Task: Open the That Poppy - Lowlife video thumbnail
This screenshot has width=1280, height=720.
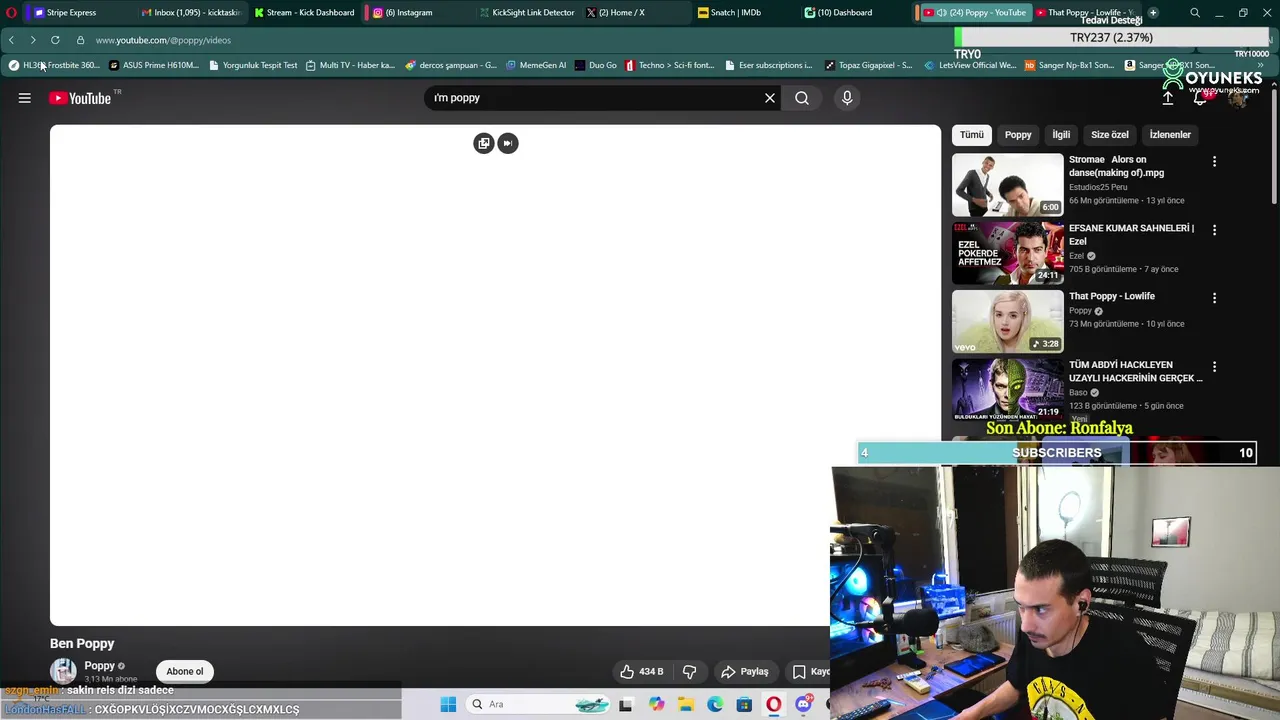Action: [1008, 322]
